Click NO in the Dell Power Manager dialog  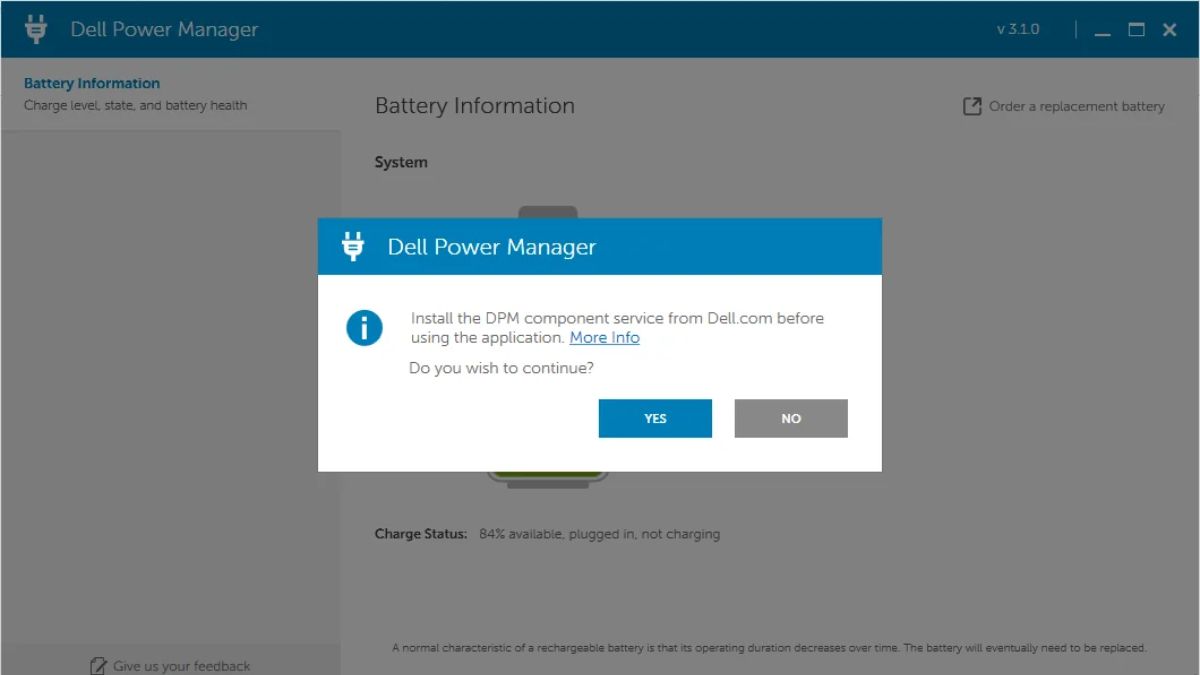791,418
